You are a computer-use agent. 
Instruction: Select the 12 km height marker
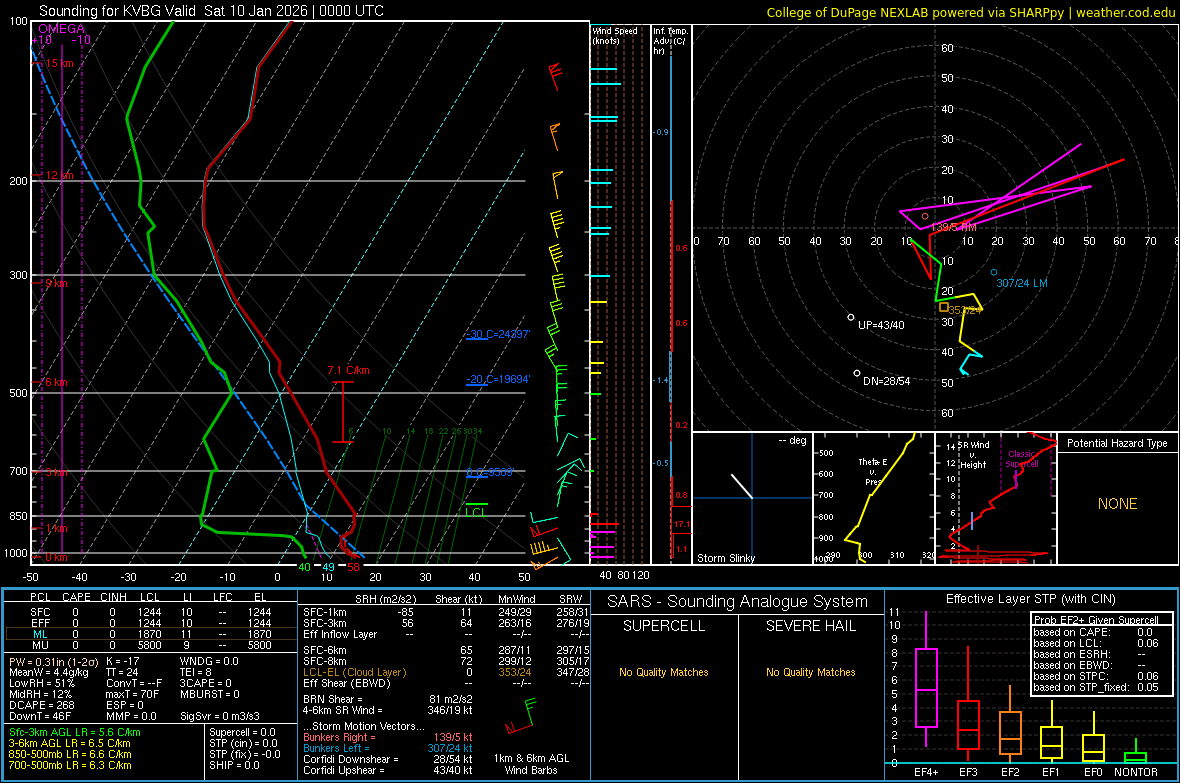[59, 175]
